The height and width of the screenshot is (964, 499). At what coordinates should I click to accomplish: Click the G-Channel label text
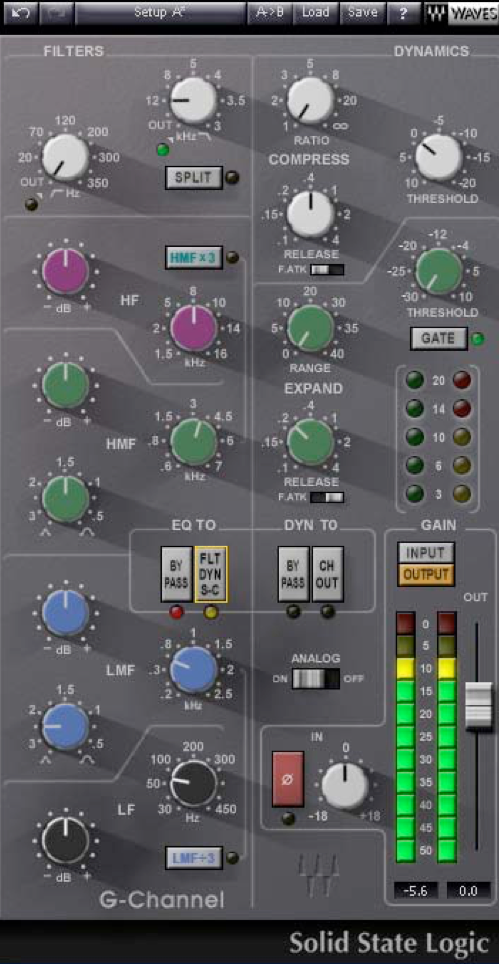point(162,901)
